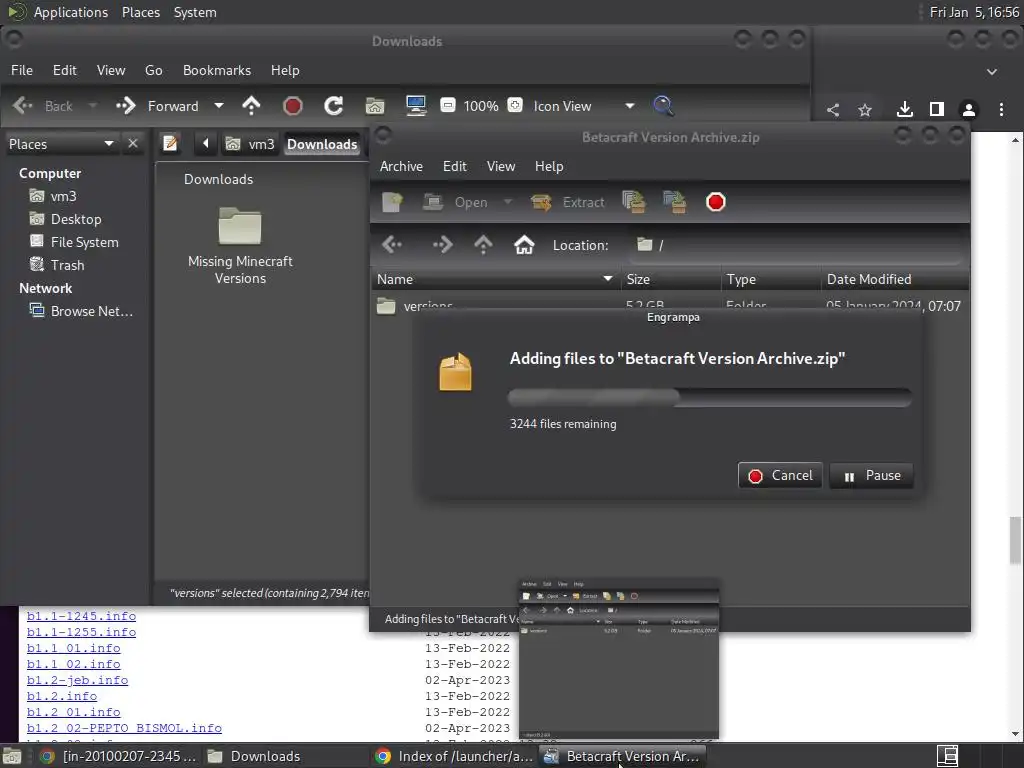Click the Forward arrow in Downloads window
Viewport: 1024px width, 768px height.
125,106
